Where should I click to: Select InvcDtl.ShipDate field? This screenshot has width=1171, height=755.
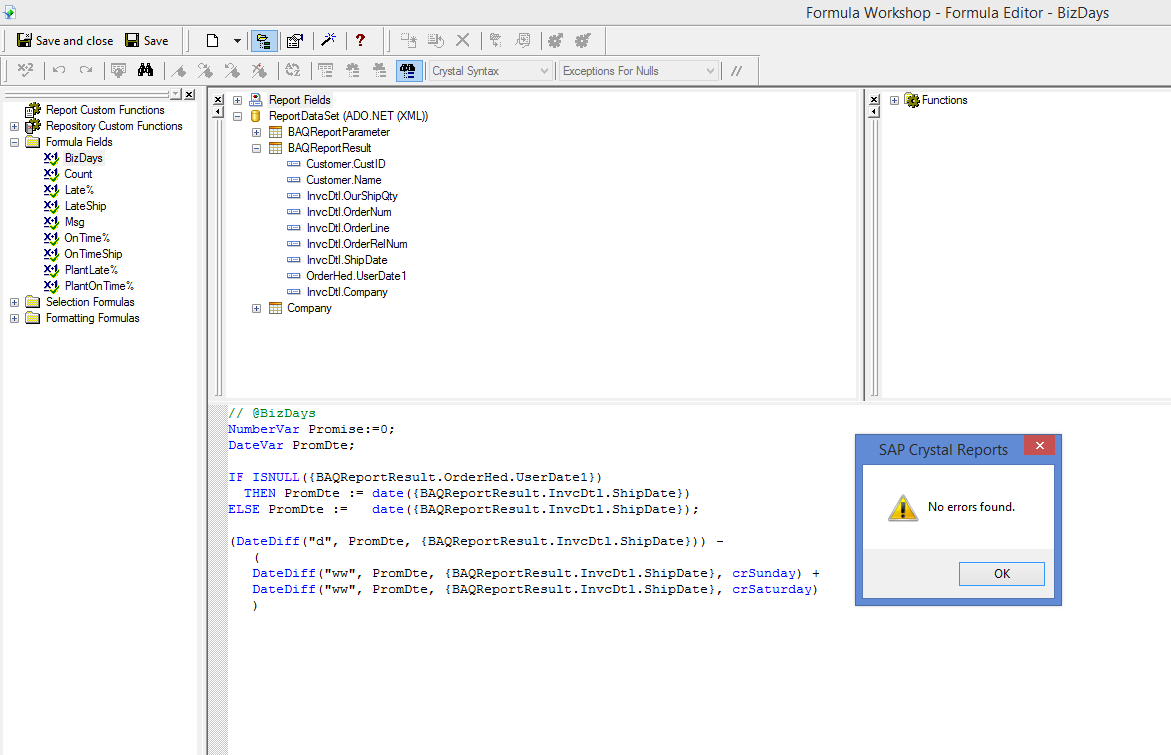pos(347,260)
